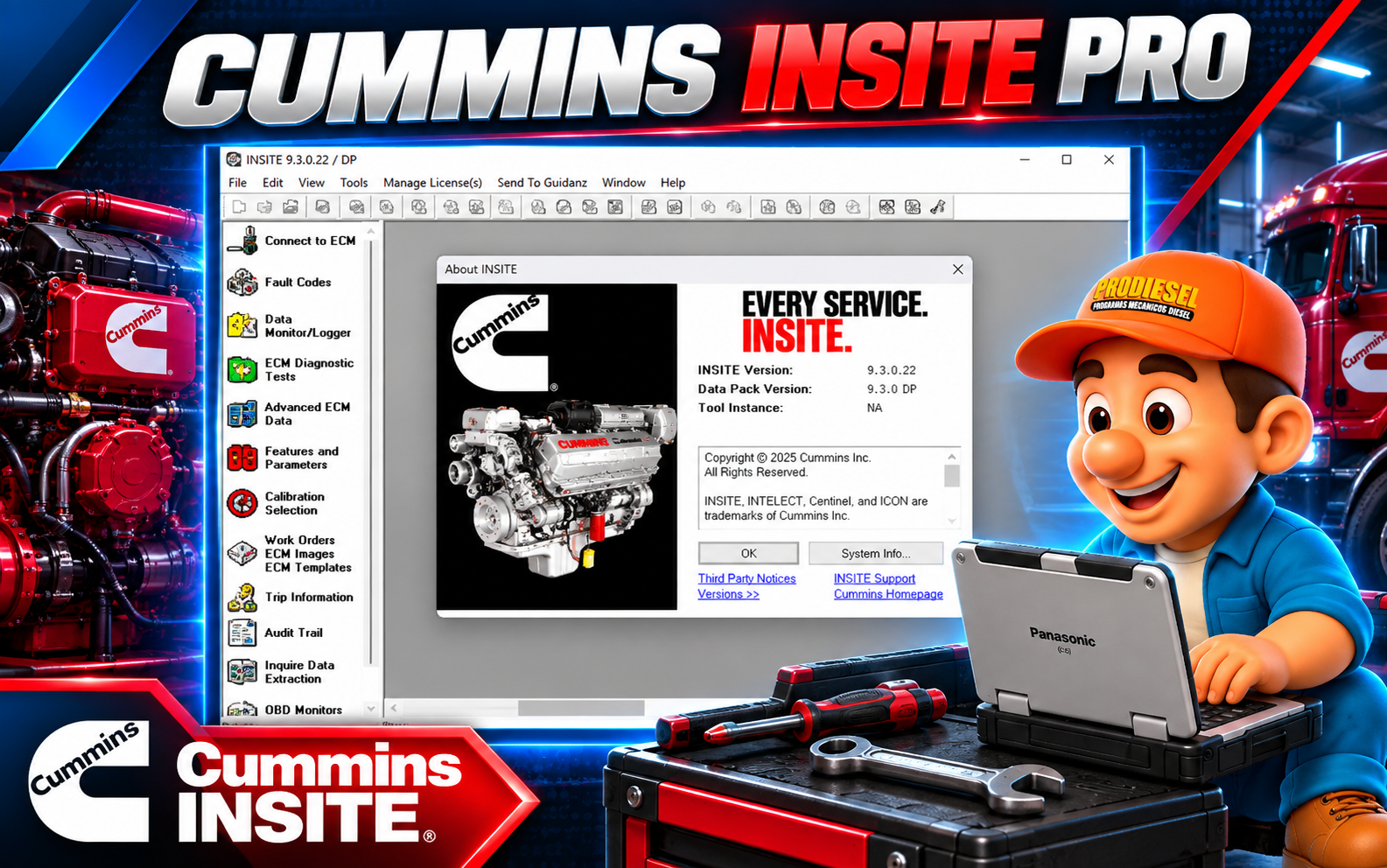Open the Window menu
The height and width of the screenshot is (868, 1387).
click(x=624, y=182)
